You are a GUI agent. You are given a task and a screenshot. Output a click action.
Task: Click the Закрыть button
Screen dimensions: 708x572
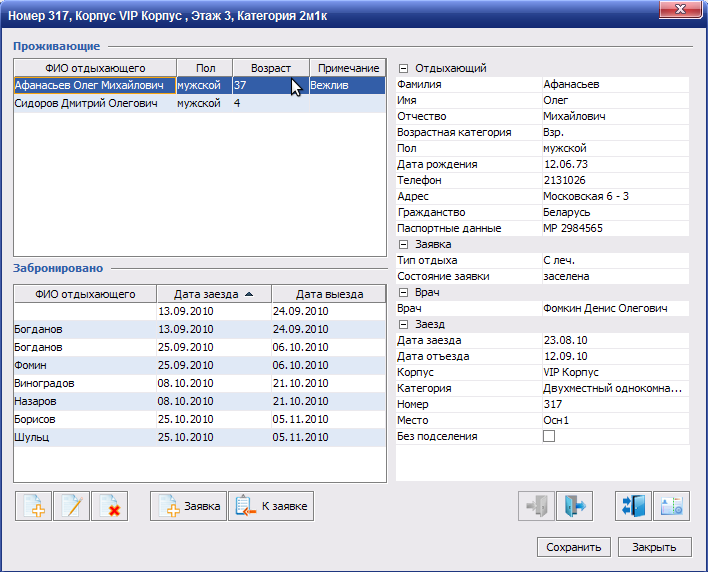(654, 547)
